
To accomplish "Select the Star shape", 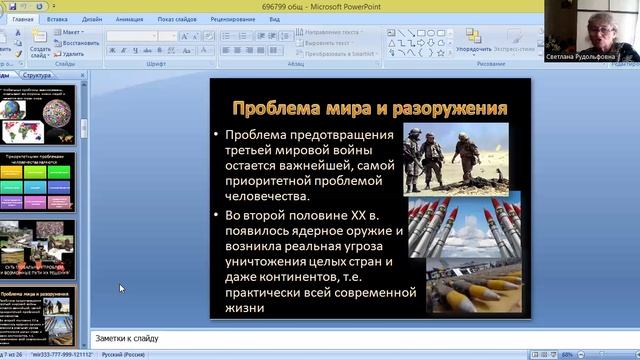I will 441,53.
